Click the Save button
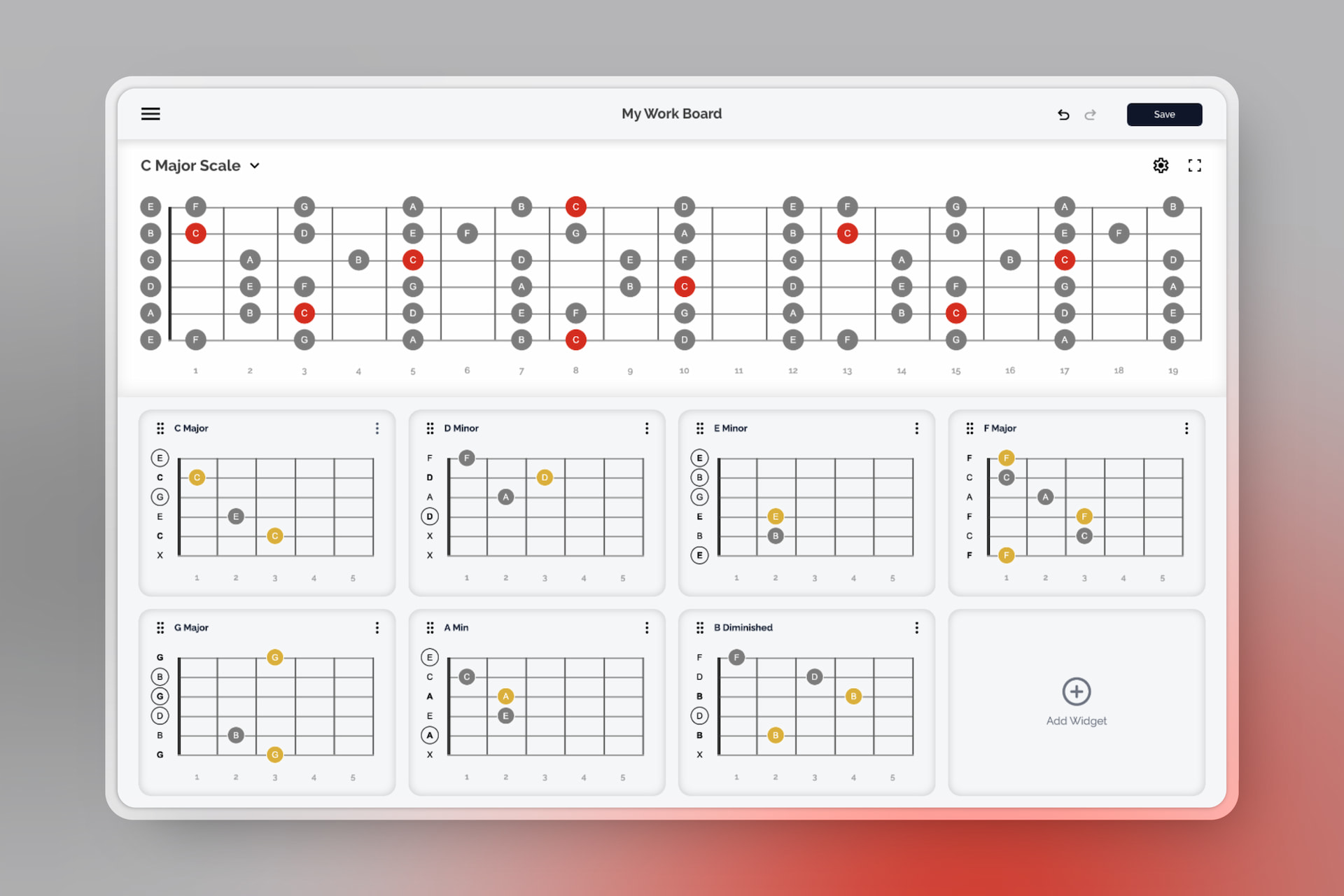 [x=1164, y=115]
